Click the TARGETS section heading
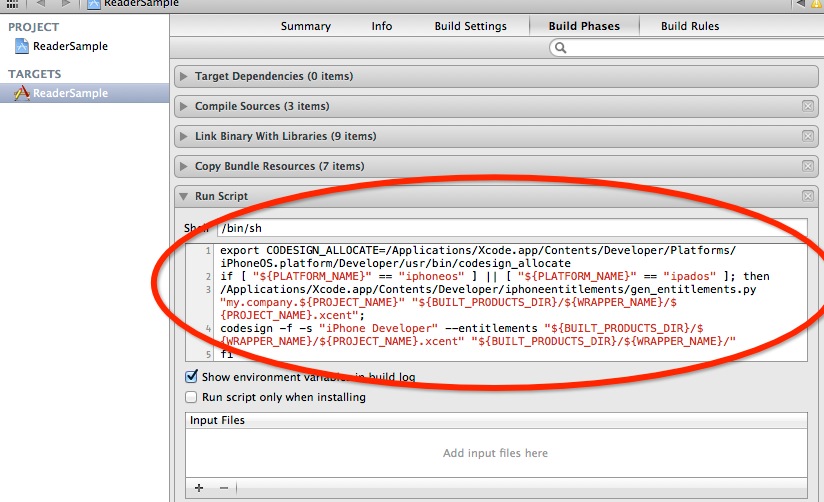Image resolution: width=824 pixels, height=502 pixels. click(35, 74)
